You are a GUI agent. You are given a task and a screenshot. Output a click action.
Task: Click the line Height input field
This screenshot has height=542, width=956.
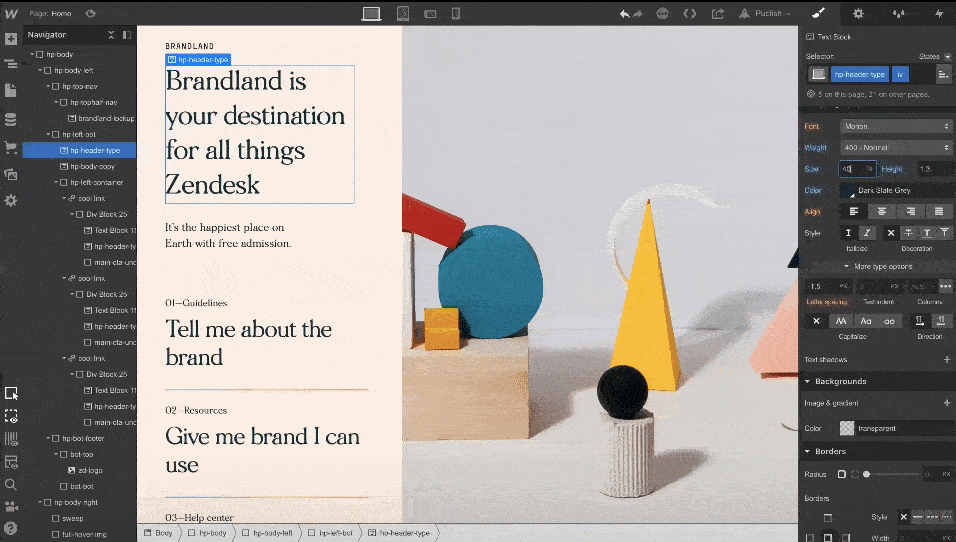click(936, 169)
